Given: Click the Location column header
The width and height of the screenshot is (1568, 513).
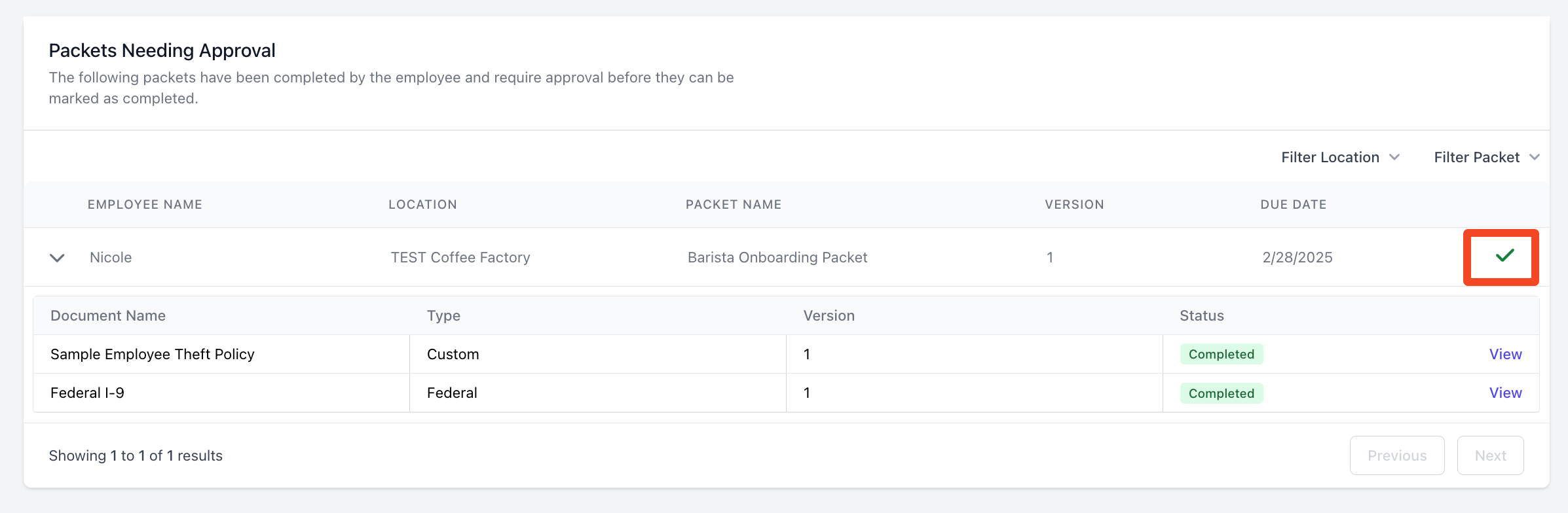Looking at the screenshot, I should tap(422, 205).
